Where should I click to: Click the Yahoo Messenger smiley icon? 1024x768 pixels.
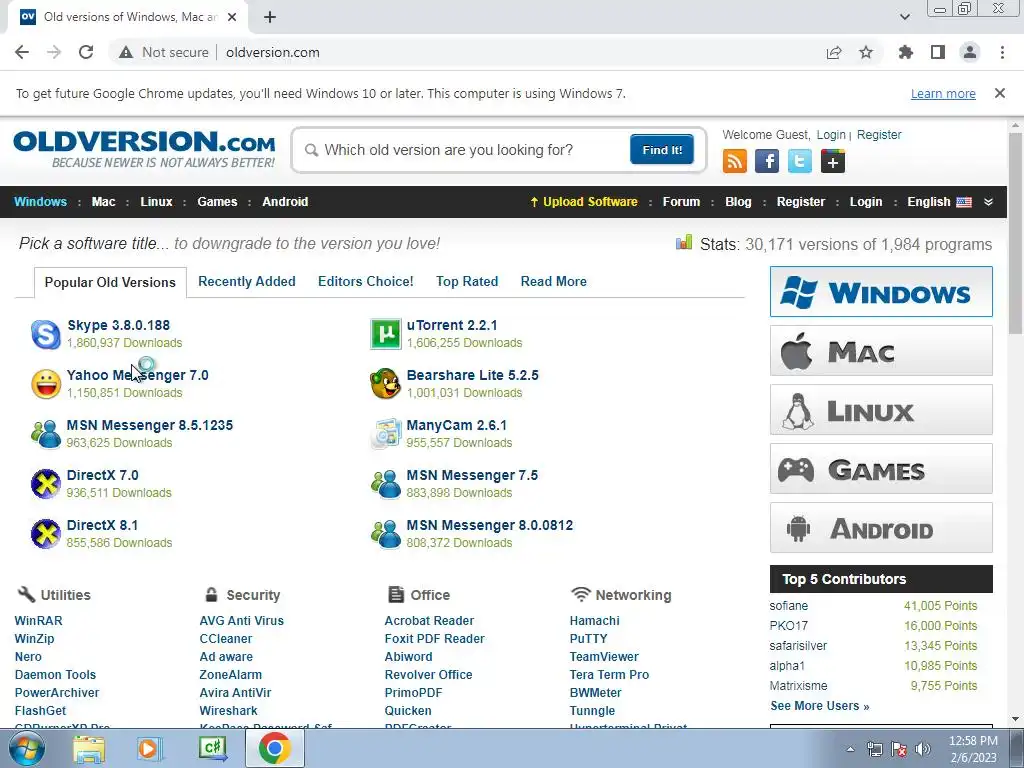click(x=46, y=384)
